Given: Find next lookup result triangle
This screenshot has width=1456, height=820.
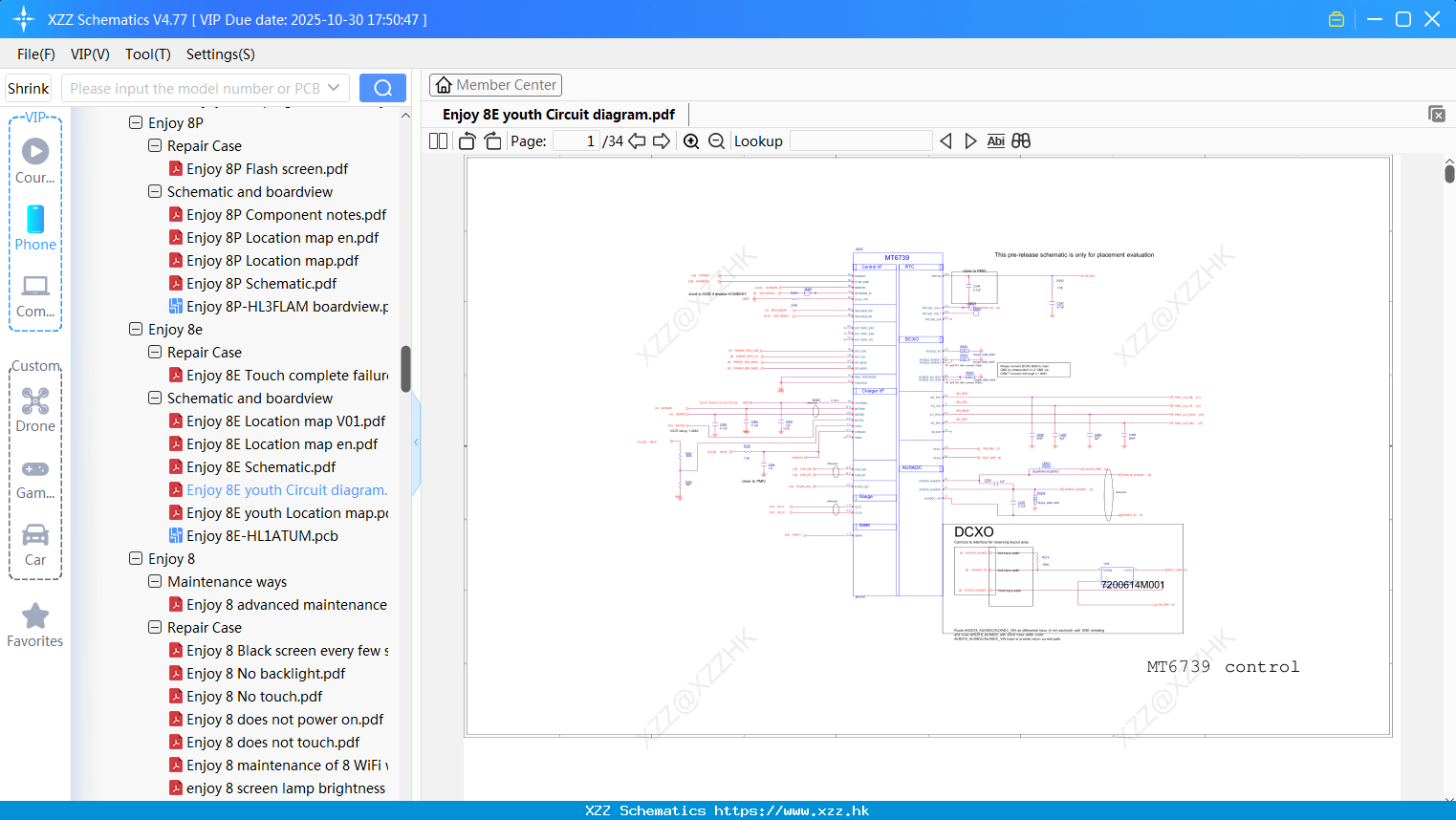Looking at the screenshot, I should (x=970, y=140).
